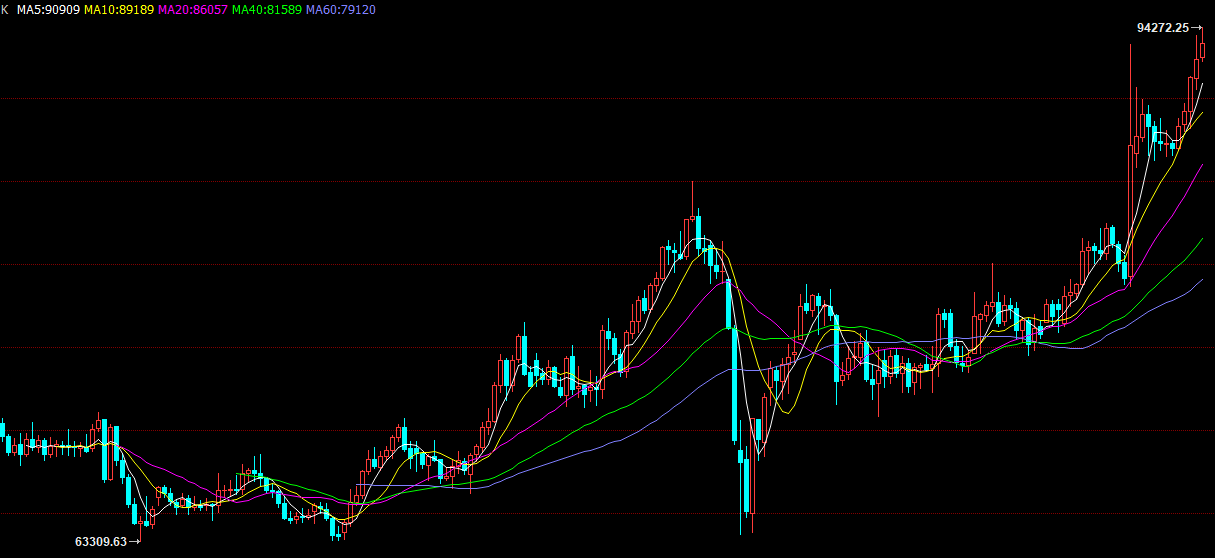Select the MA20:86057 indicator label
This screenshot has height=558, width=1215.
point(193,9)
